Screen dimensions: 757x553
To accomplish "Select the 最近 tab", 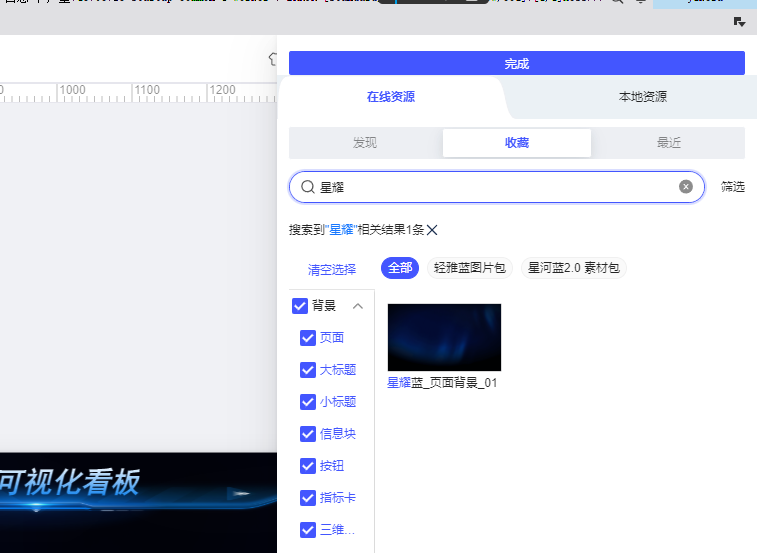I will (669, 143).
